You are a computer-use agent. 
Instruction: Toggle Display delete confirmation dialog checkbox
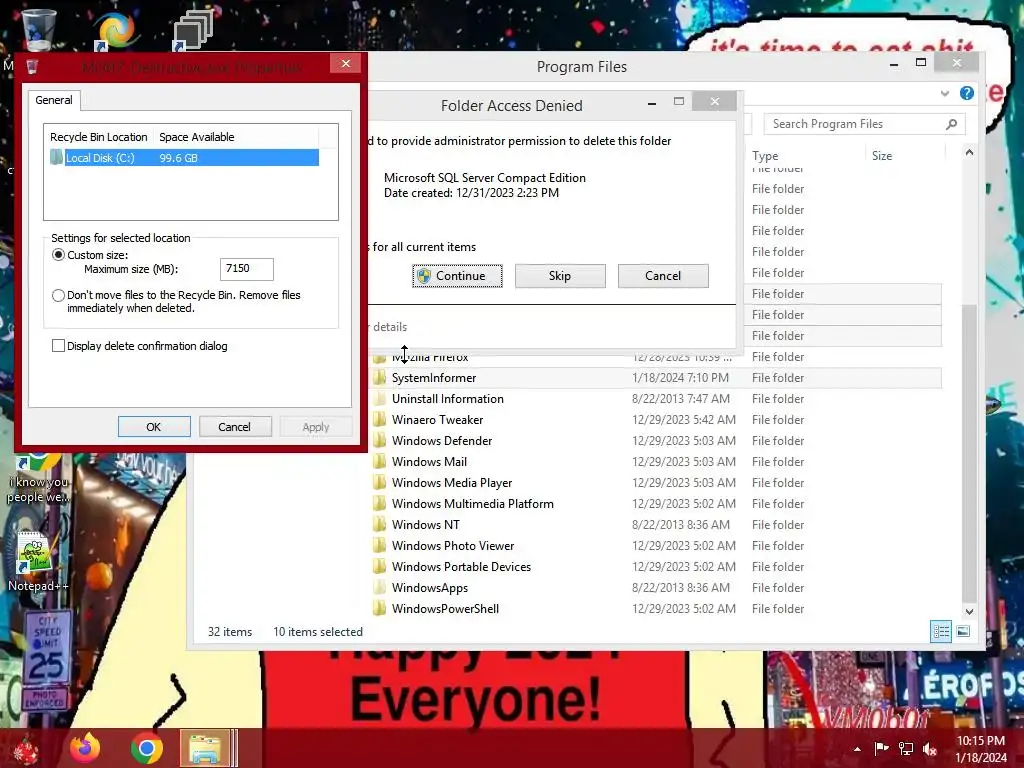pyautogui.click(x=58, y=345)
